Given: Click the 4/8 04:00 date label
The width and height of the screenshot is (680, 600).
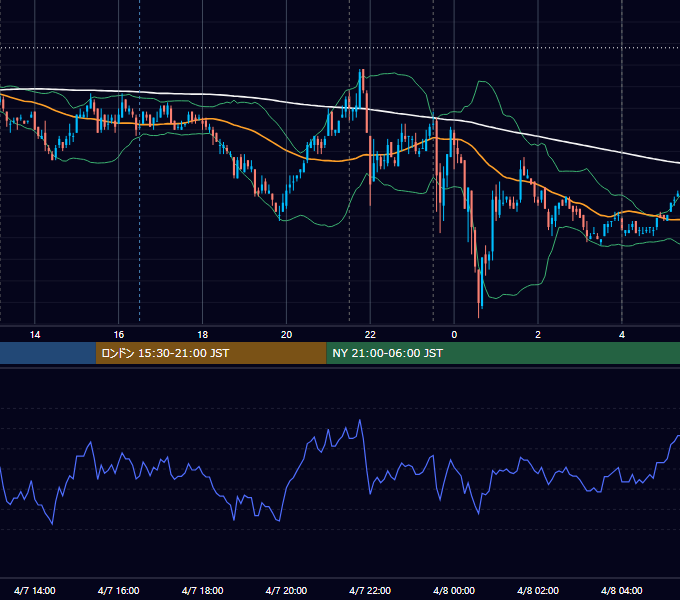Looking at the screenshot, I should coord(622,590).
